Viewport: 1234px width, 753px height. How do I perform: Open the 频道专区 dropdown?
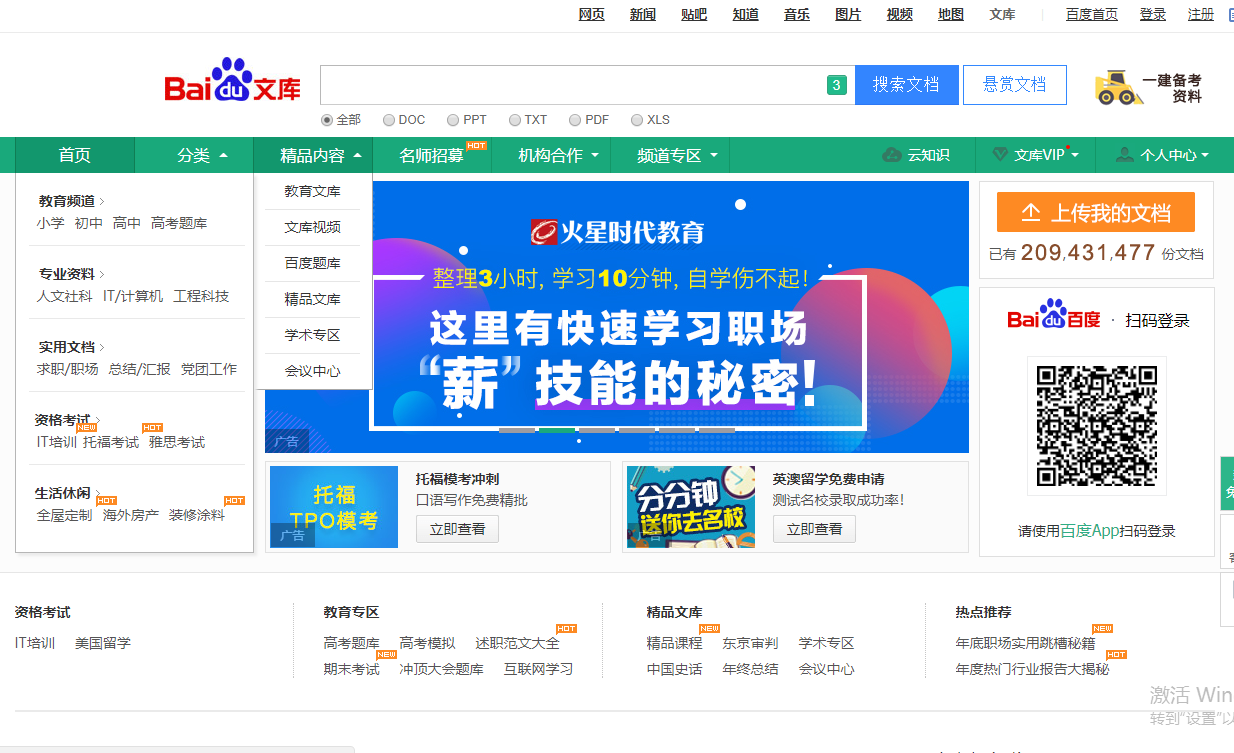pos(714,155)
